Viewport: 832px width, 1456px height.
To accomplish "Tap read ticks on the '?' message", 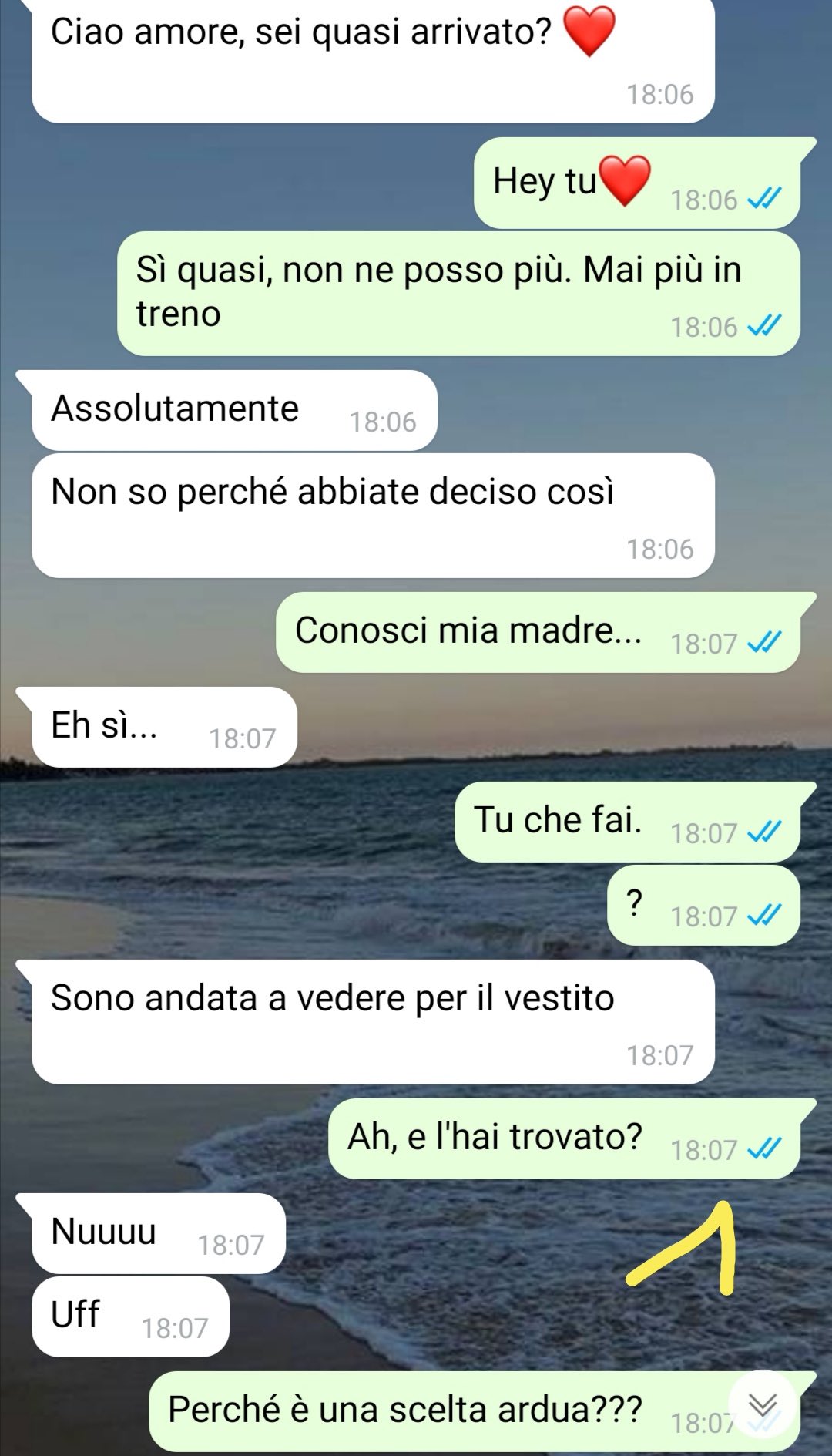I will coord(764,916).
